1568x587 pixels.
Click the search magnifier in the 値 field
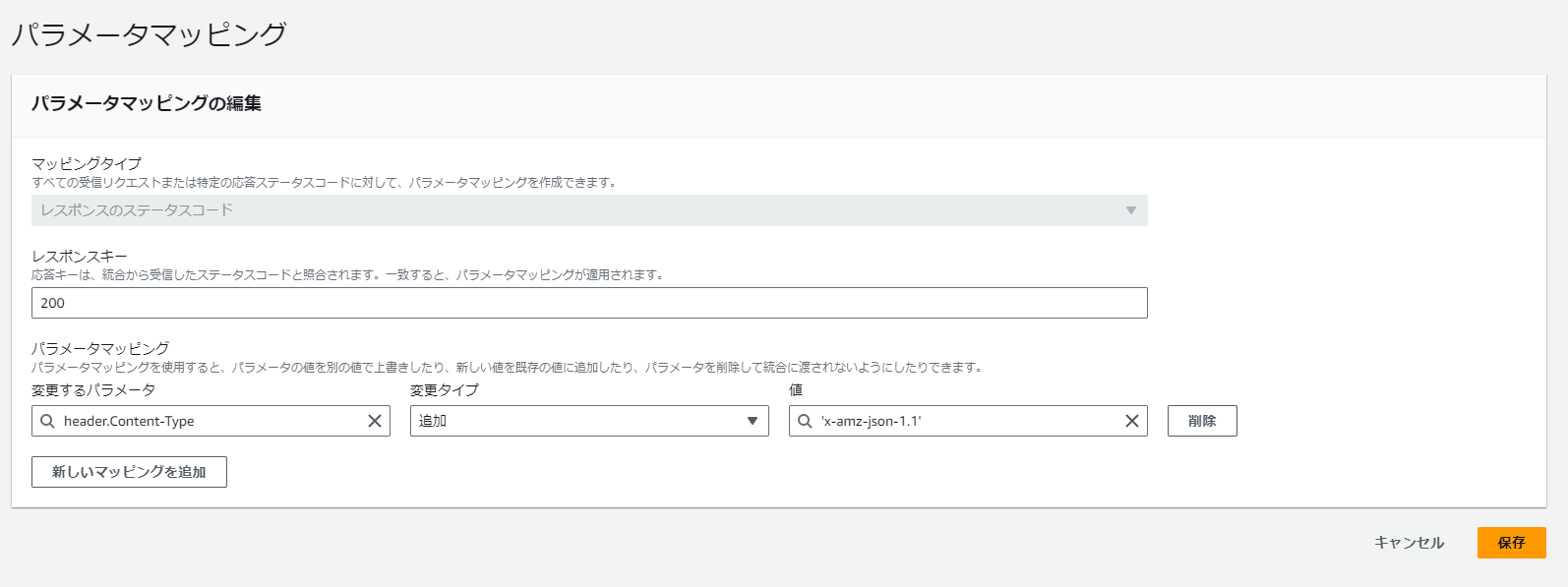click(805, 421)
